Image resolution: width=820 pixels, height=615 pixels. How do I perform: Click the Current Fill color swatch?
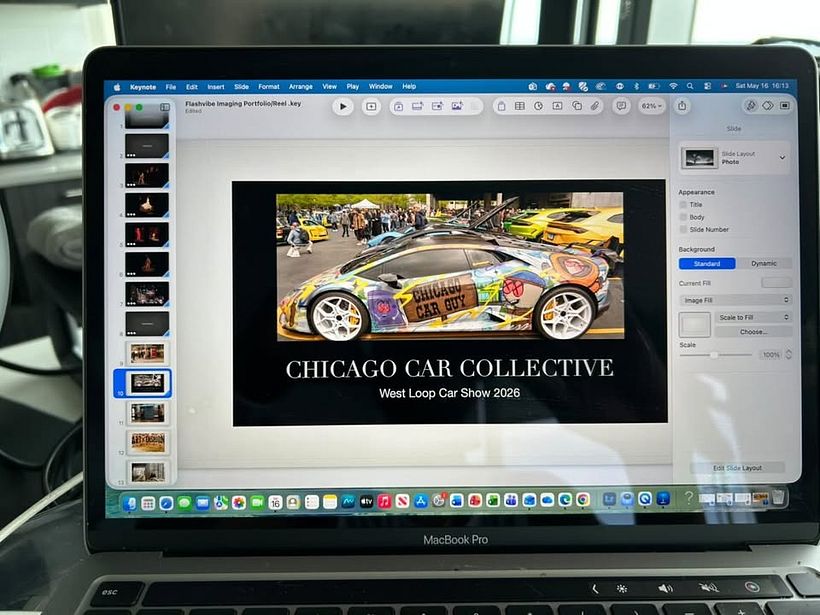776,283
